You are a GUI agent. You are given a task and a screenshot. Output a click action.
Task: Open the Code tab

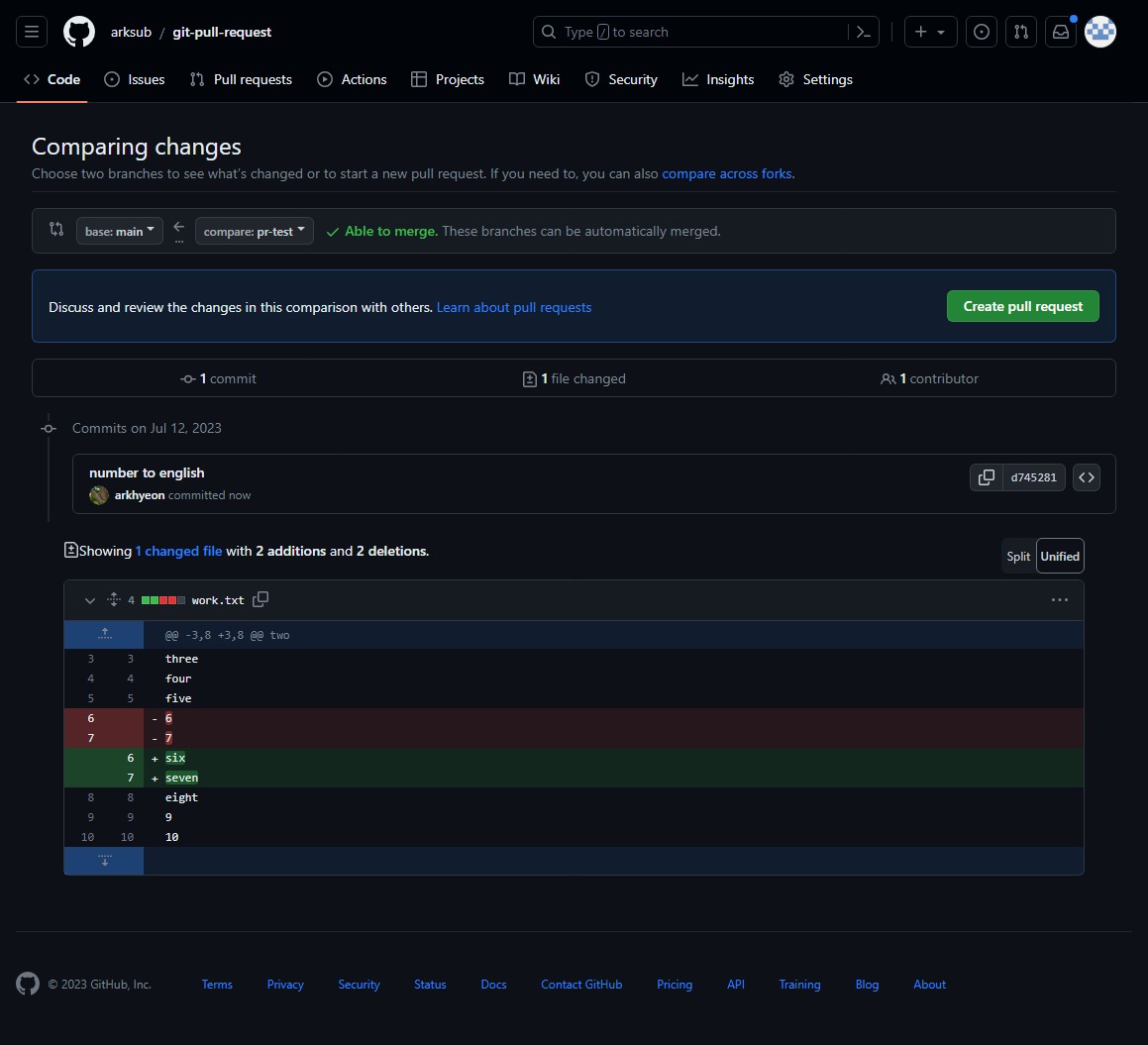click(52, 79)
